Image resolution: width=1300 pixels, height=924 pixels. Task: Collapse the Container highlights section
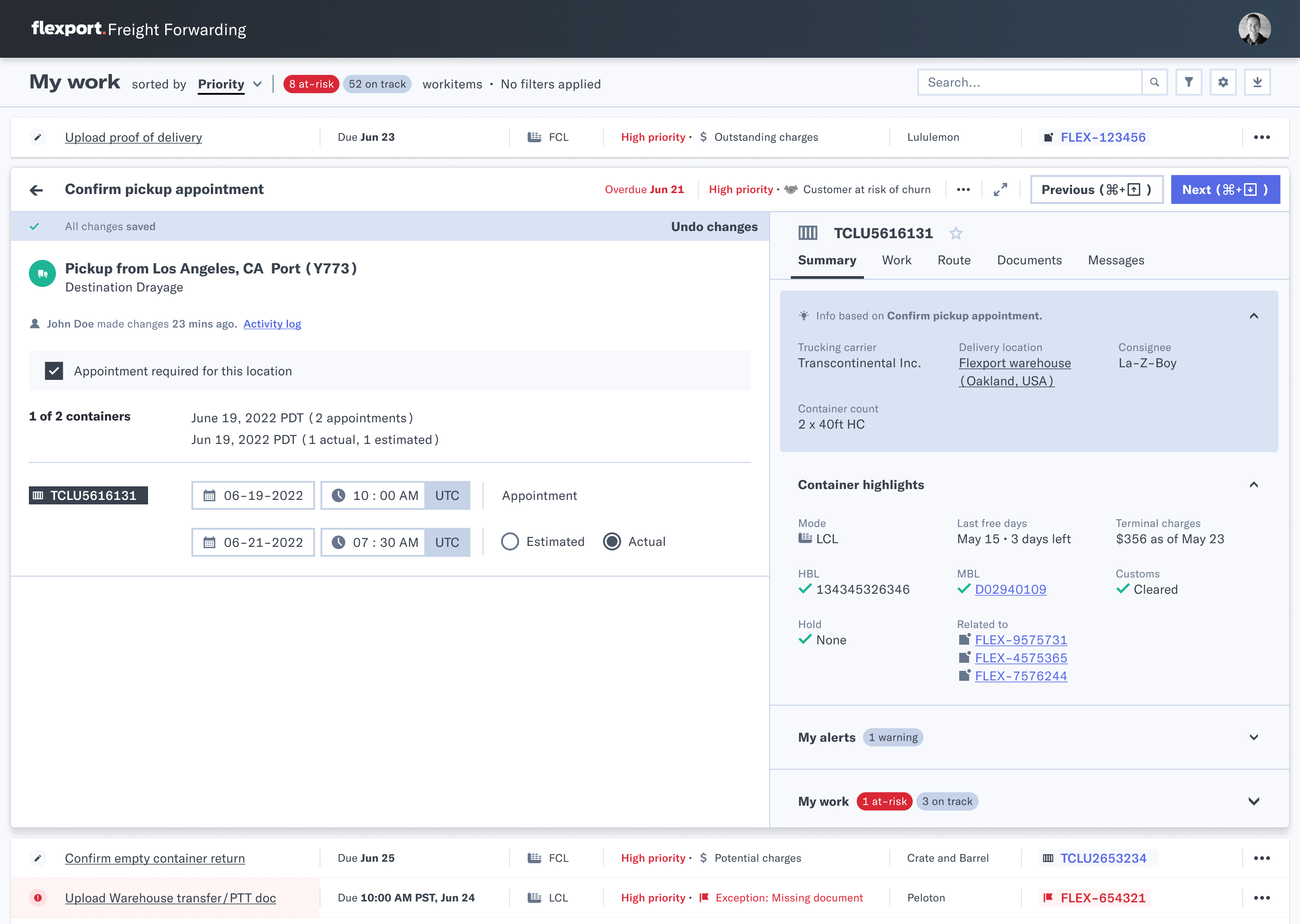point(1254,485)
